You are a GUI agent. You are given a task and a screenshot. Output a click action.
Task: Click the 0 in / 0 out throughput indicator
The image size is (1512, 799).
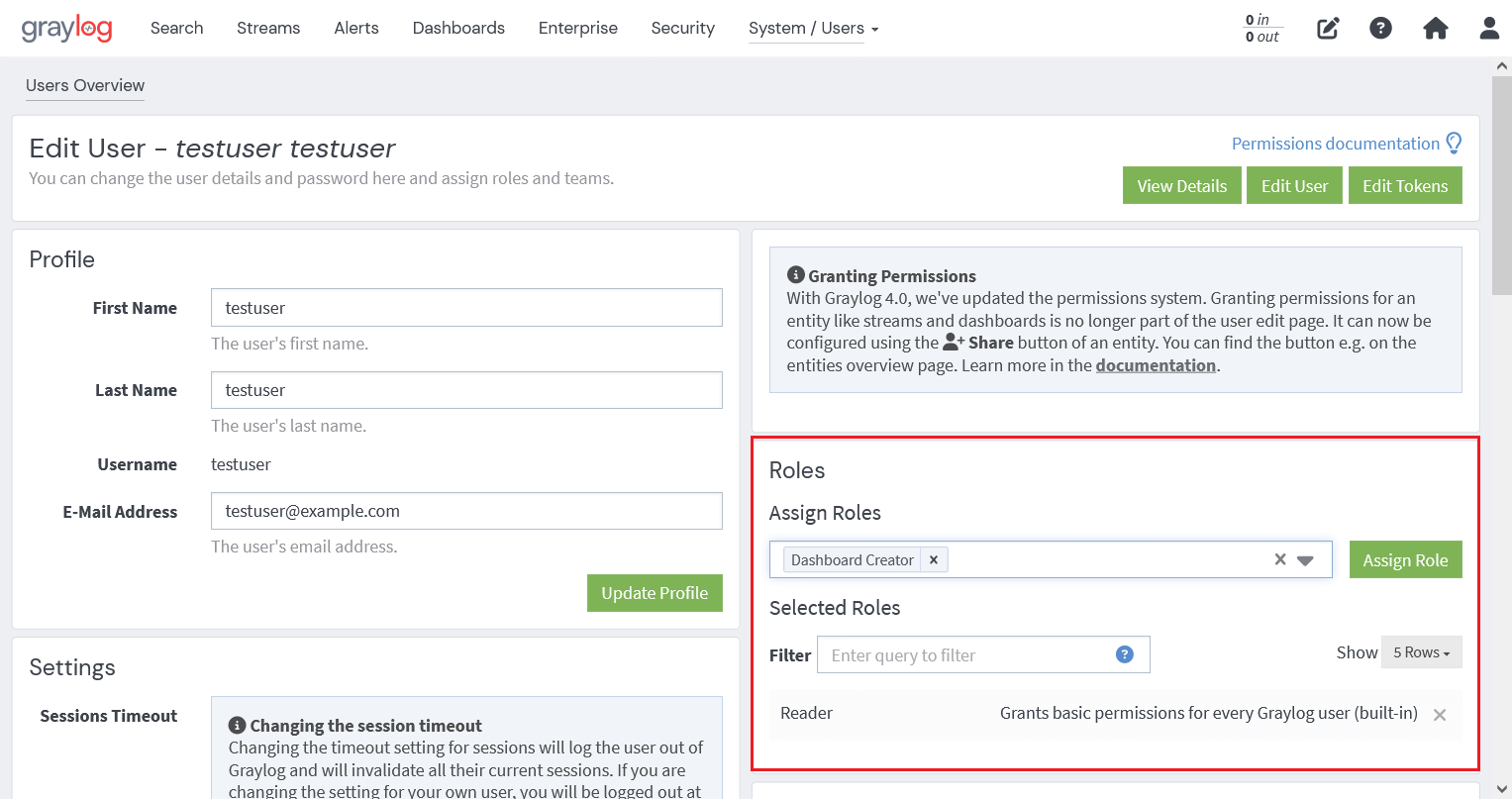click(x=1262, y=28)
